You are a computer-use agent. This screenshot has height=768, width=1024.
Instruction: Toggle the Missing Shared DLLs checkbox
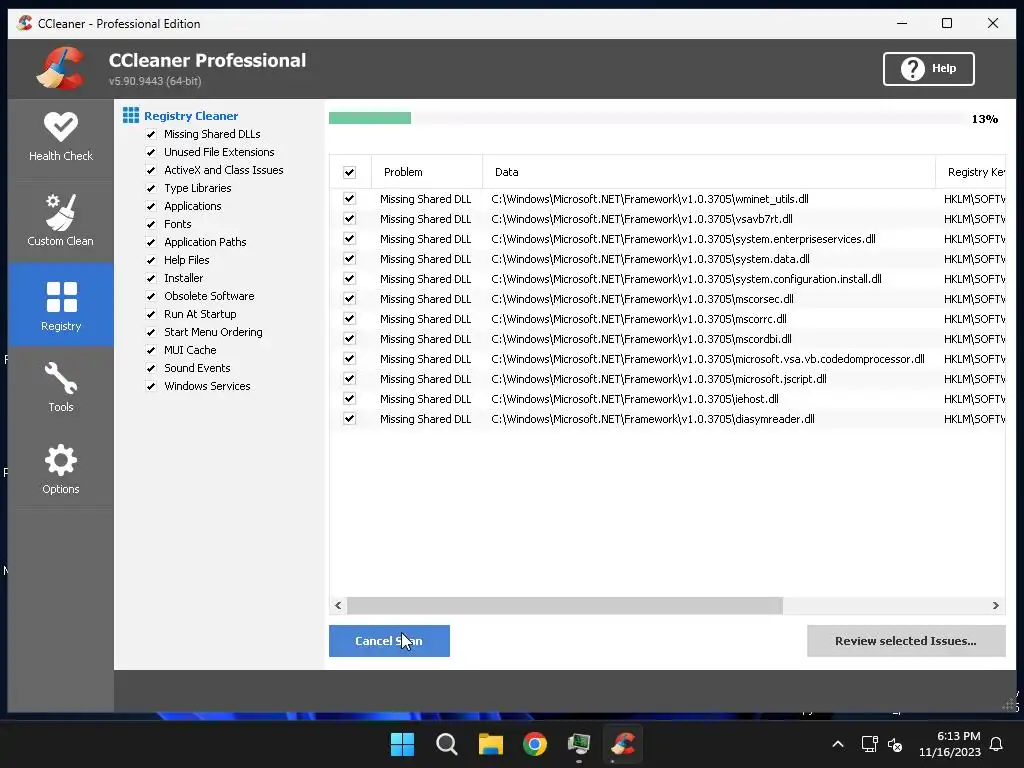tap(151, 134)
